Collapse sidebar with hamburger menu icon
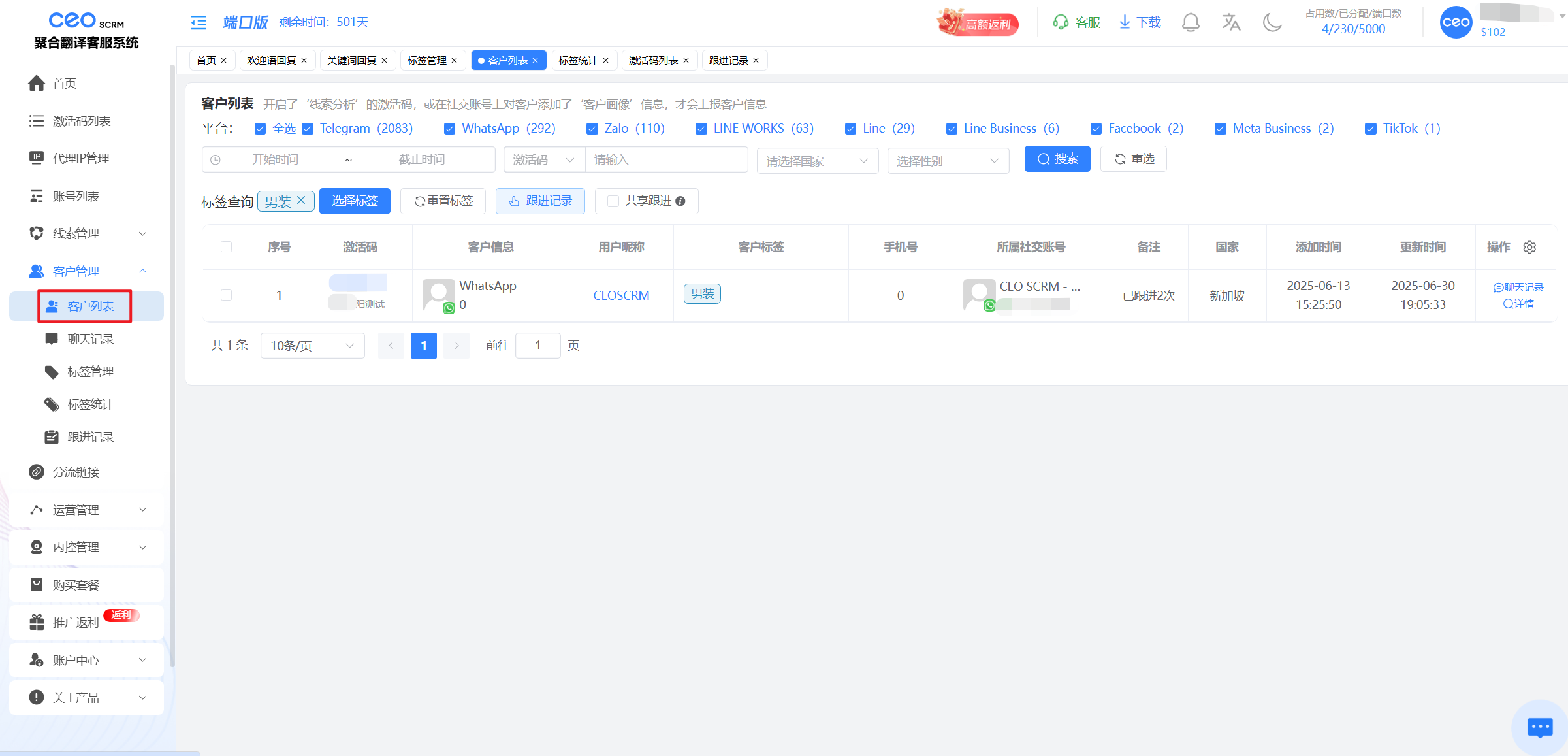This screenshot has width=1568, height=756. point(199,23)
